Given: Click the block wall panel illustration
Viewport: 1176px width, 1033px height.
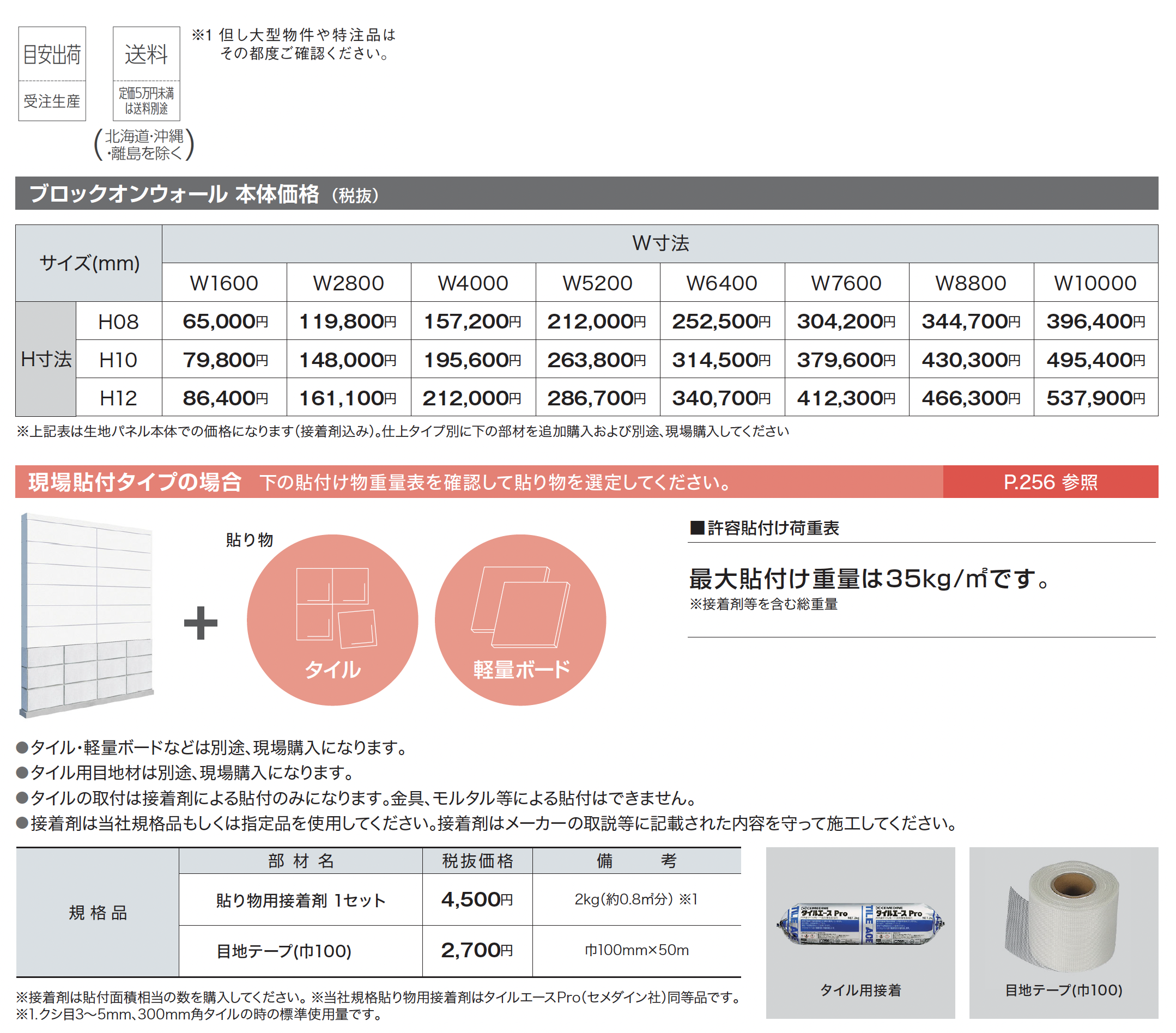Looking at the screenshot, I should 87,614.
